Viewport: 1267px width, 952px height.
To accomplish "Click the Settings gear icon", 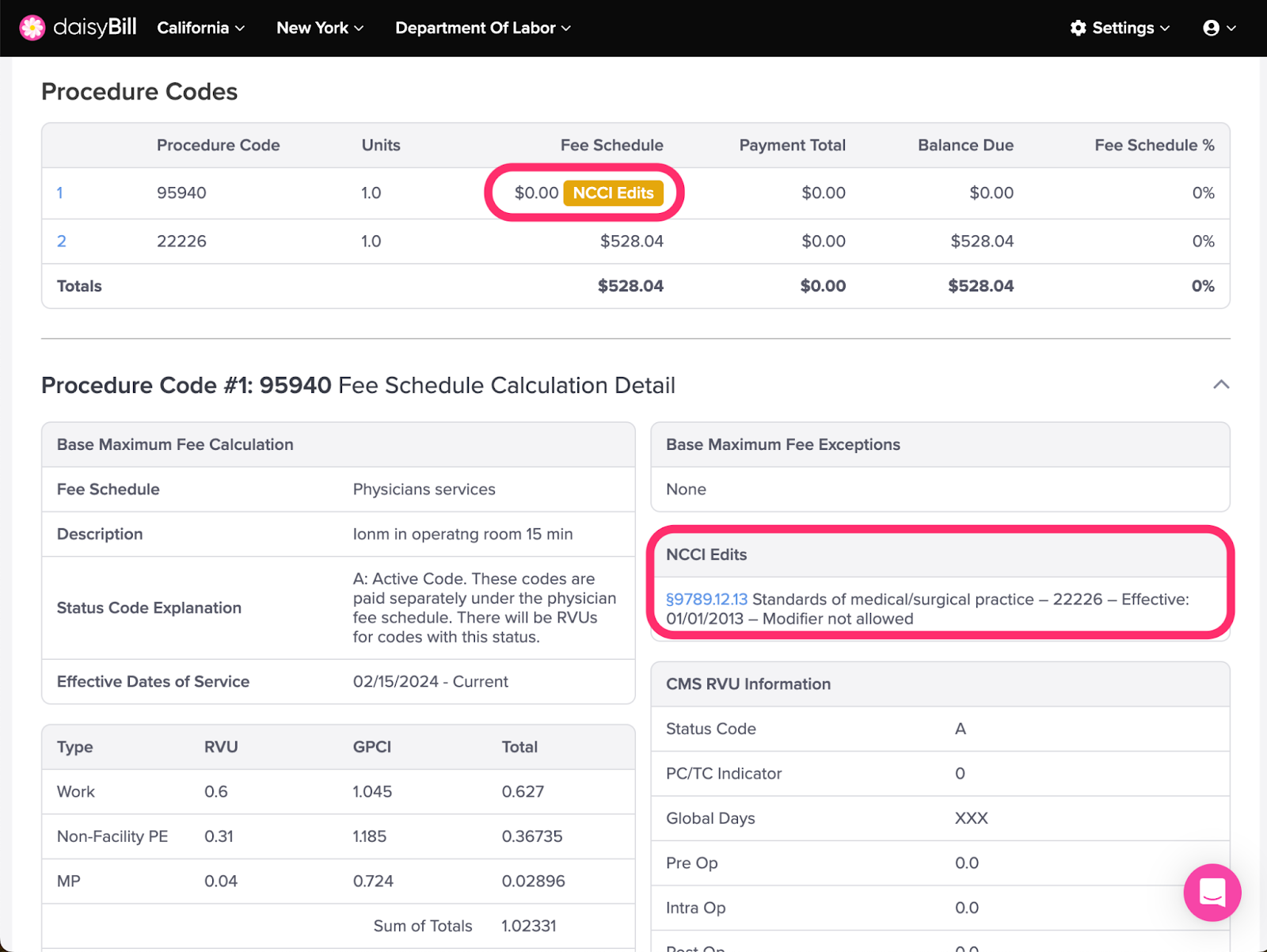I will point(1078,28).
